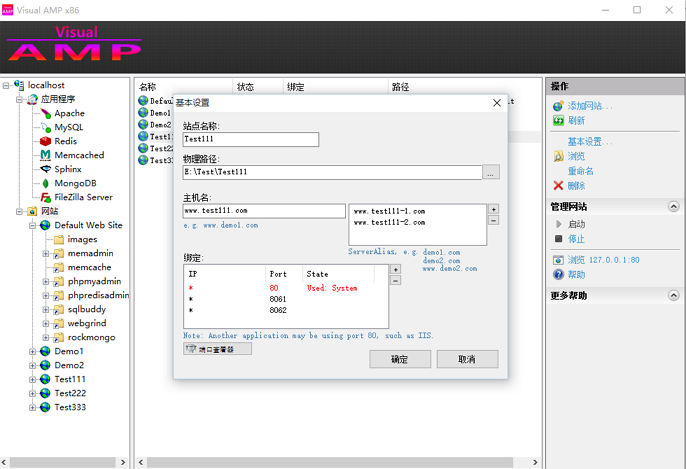Click the Apache feather icon in tree
This screenshot has height=469, width=686.
(x=46, y=113)
